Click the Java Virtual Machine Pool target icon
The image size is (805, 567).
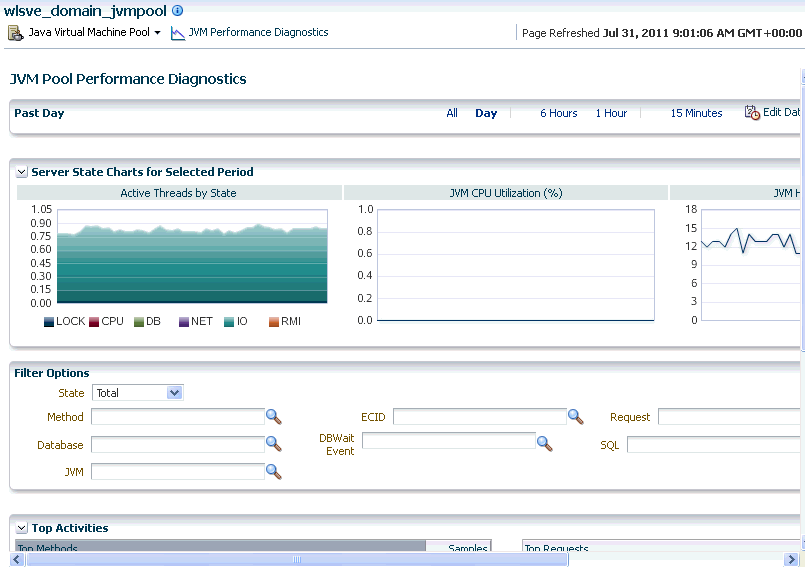point(15,33)
